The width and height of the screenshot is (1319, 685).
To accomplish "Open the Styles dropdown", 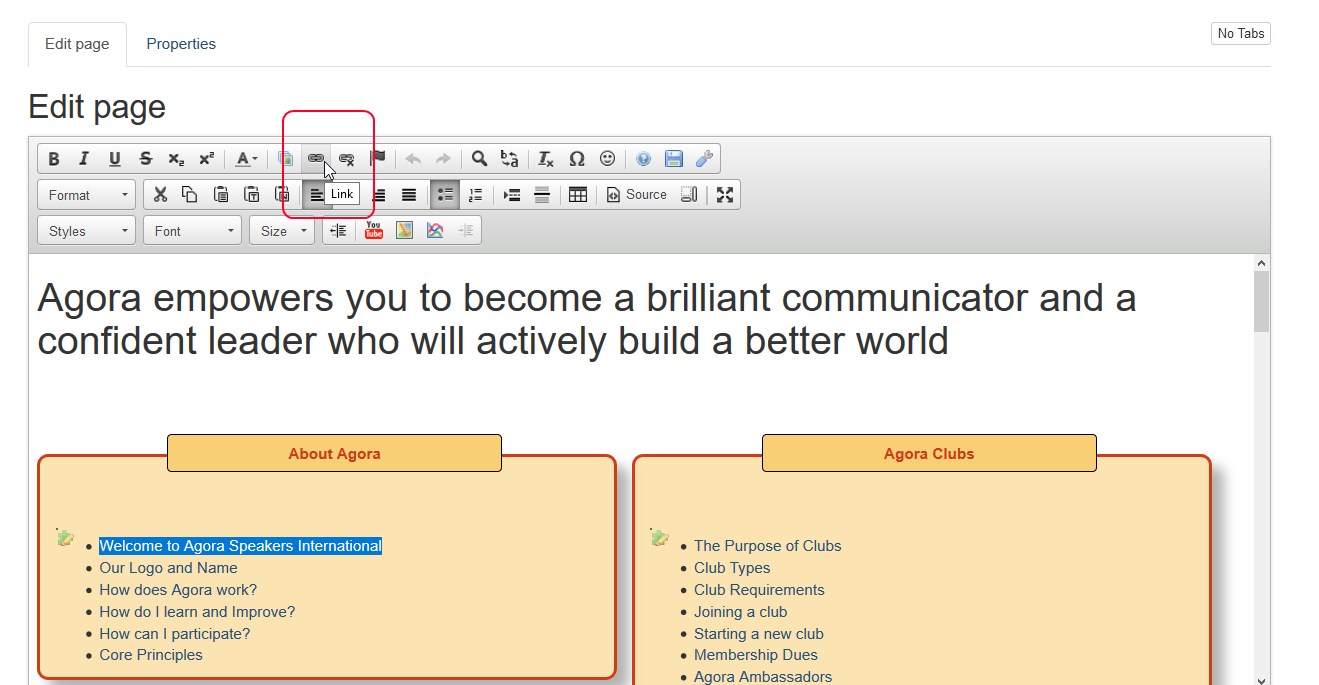I will pos(86,231).
